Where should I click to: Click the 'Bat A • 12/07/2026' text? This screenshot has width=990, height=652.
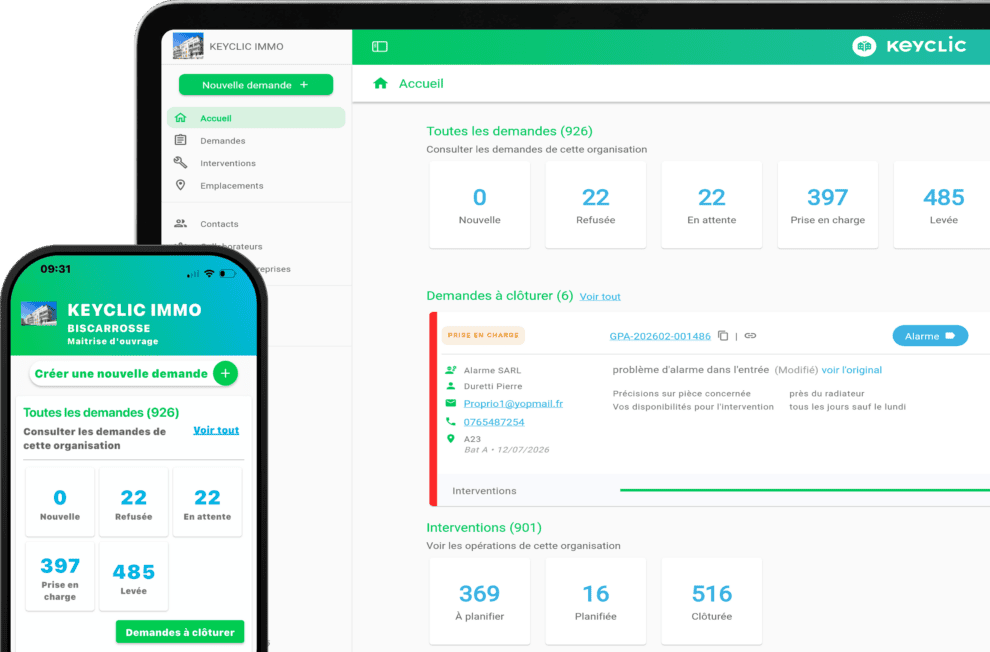pyautogui.click(x=506, y=450)
